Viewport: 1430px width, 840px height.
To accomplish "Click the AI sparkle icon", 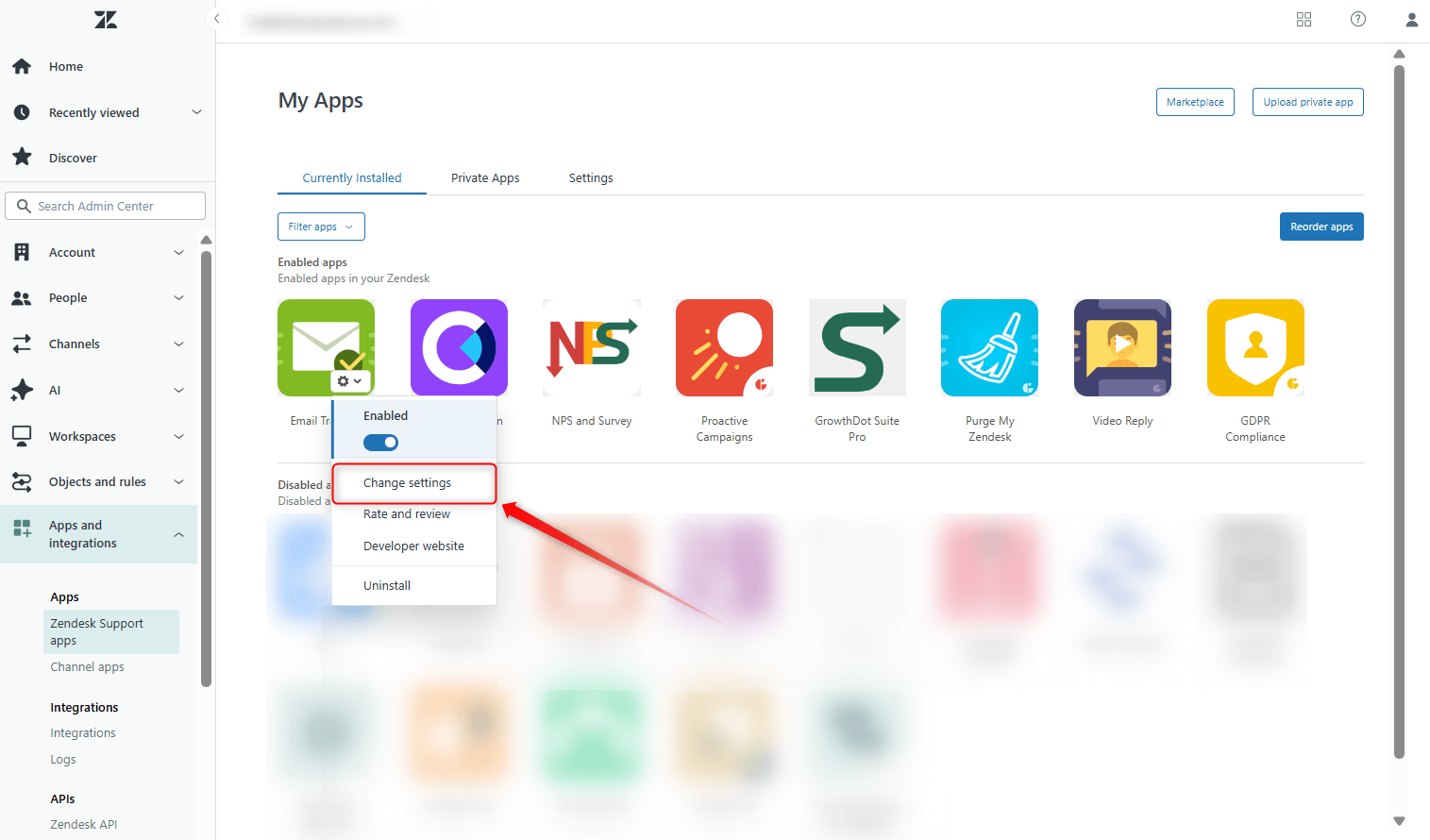I will (22, 390).
